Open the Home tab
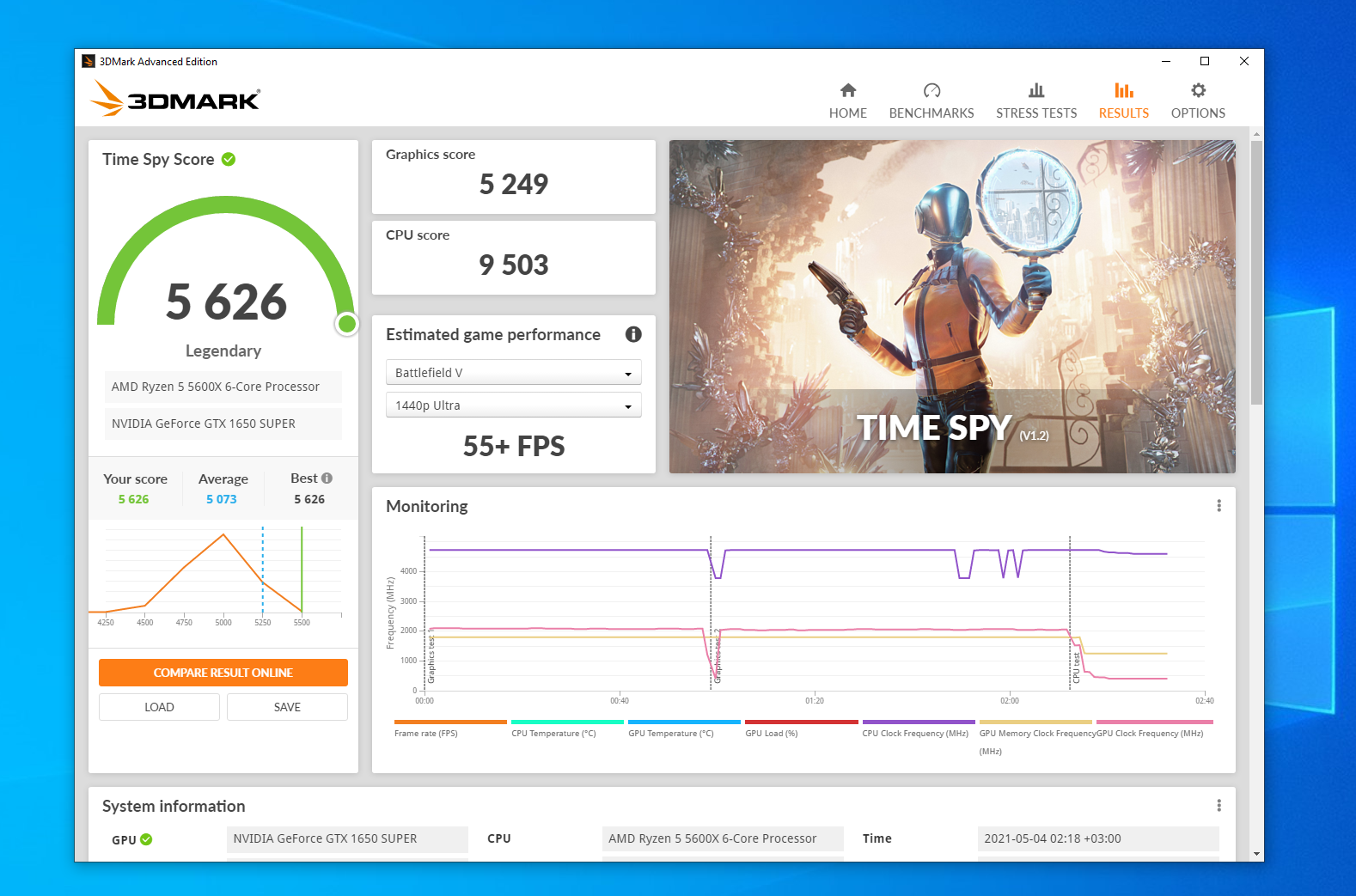The image size is (1356, 896). pos(847,101)
